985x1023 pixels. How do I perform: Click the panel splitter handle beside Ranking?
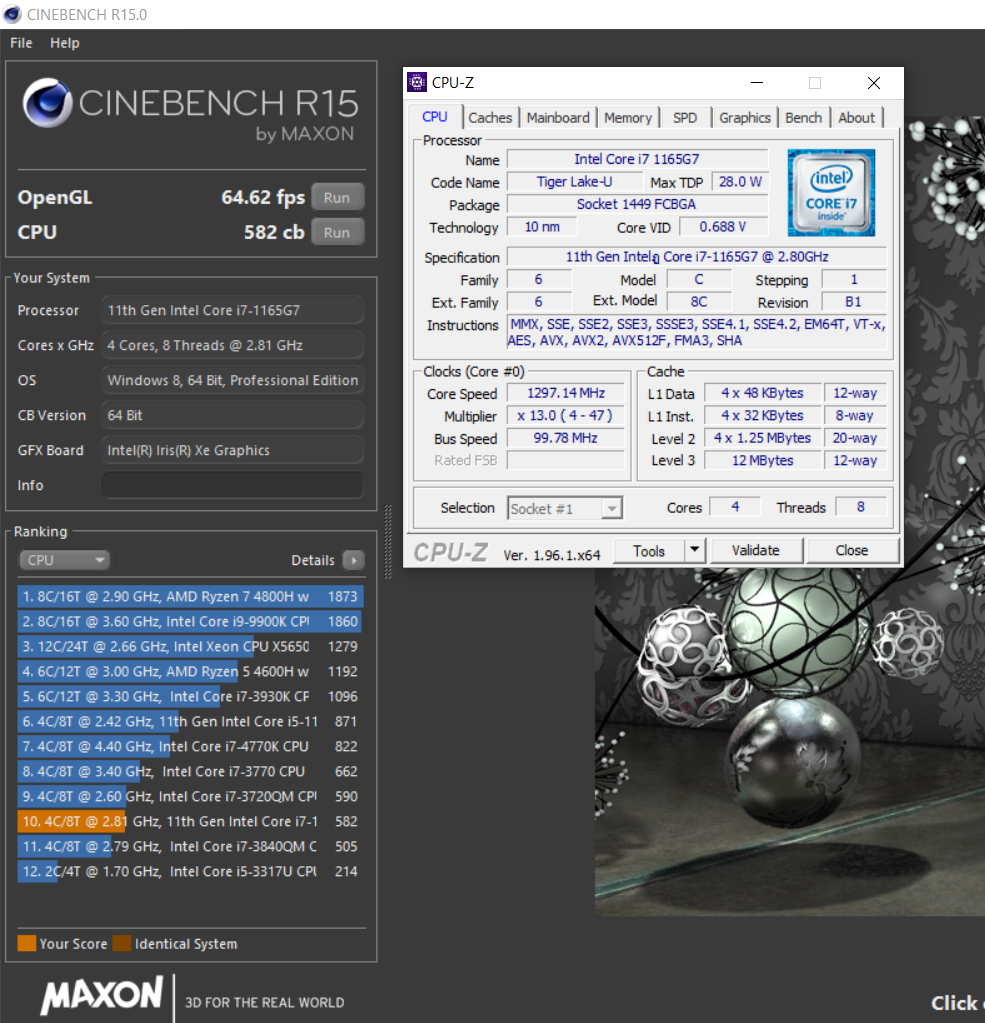(388, 542)
